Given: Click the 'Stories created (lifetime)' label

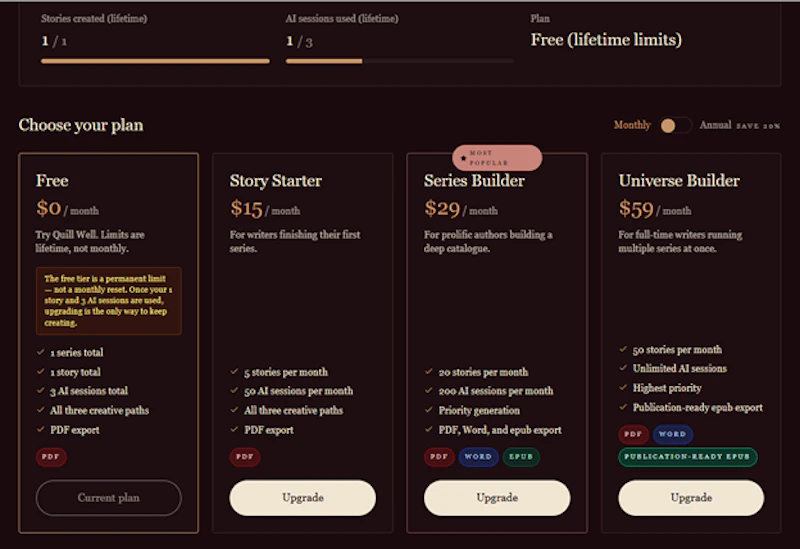Looking at the screenshot, I should point(94,18).
